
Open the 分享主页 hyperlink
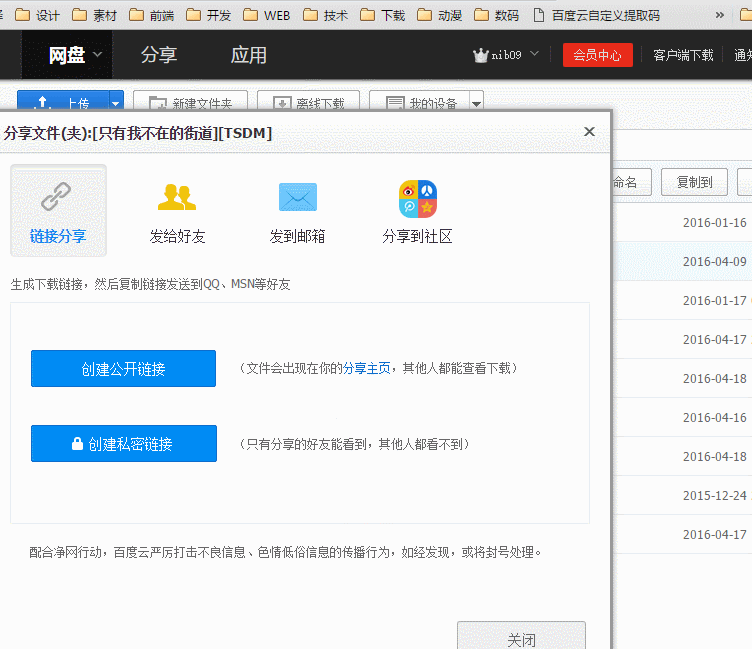[x=367, y=368]
